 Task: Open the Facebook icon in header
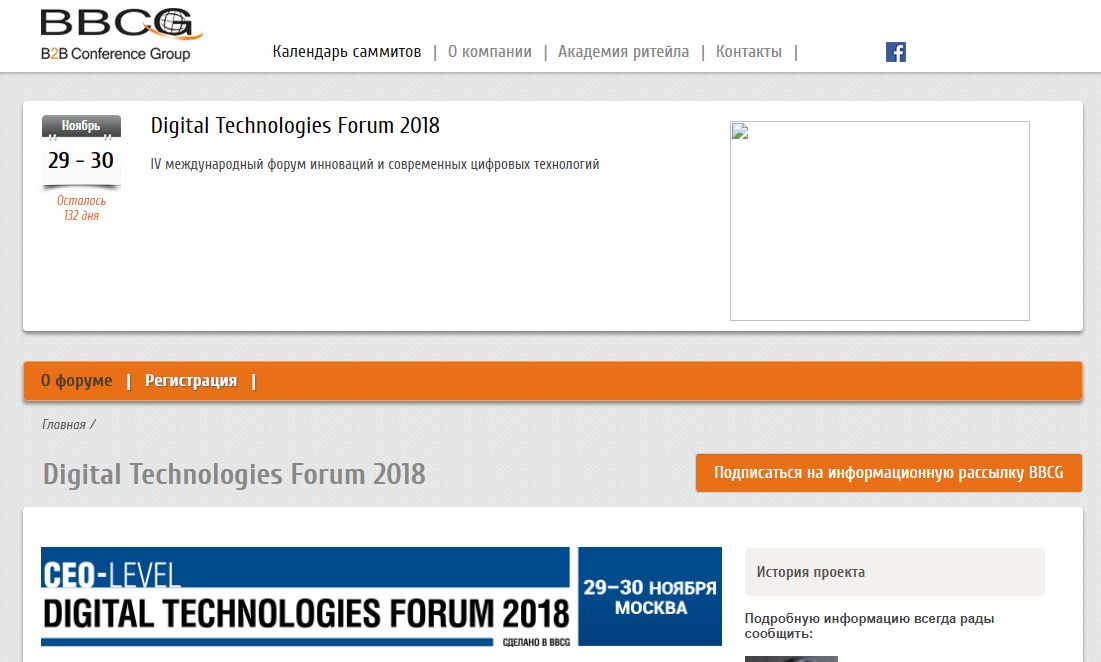(895, 52)
